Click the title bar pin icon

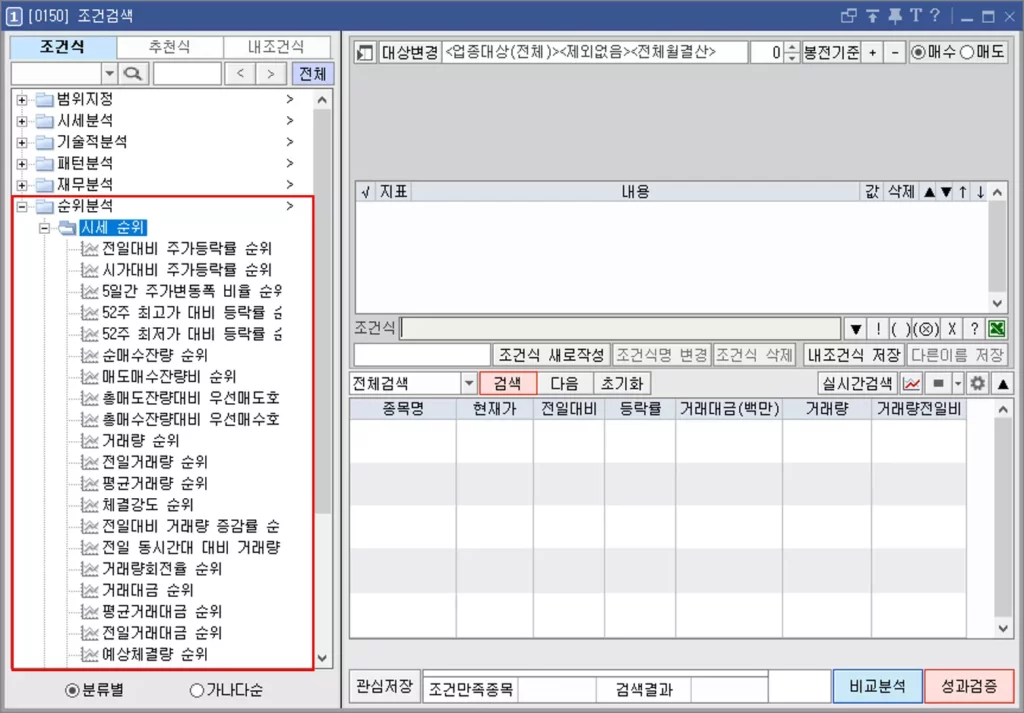pyautogui.click(x=895, y=16)
